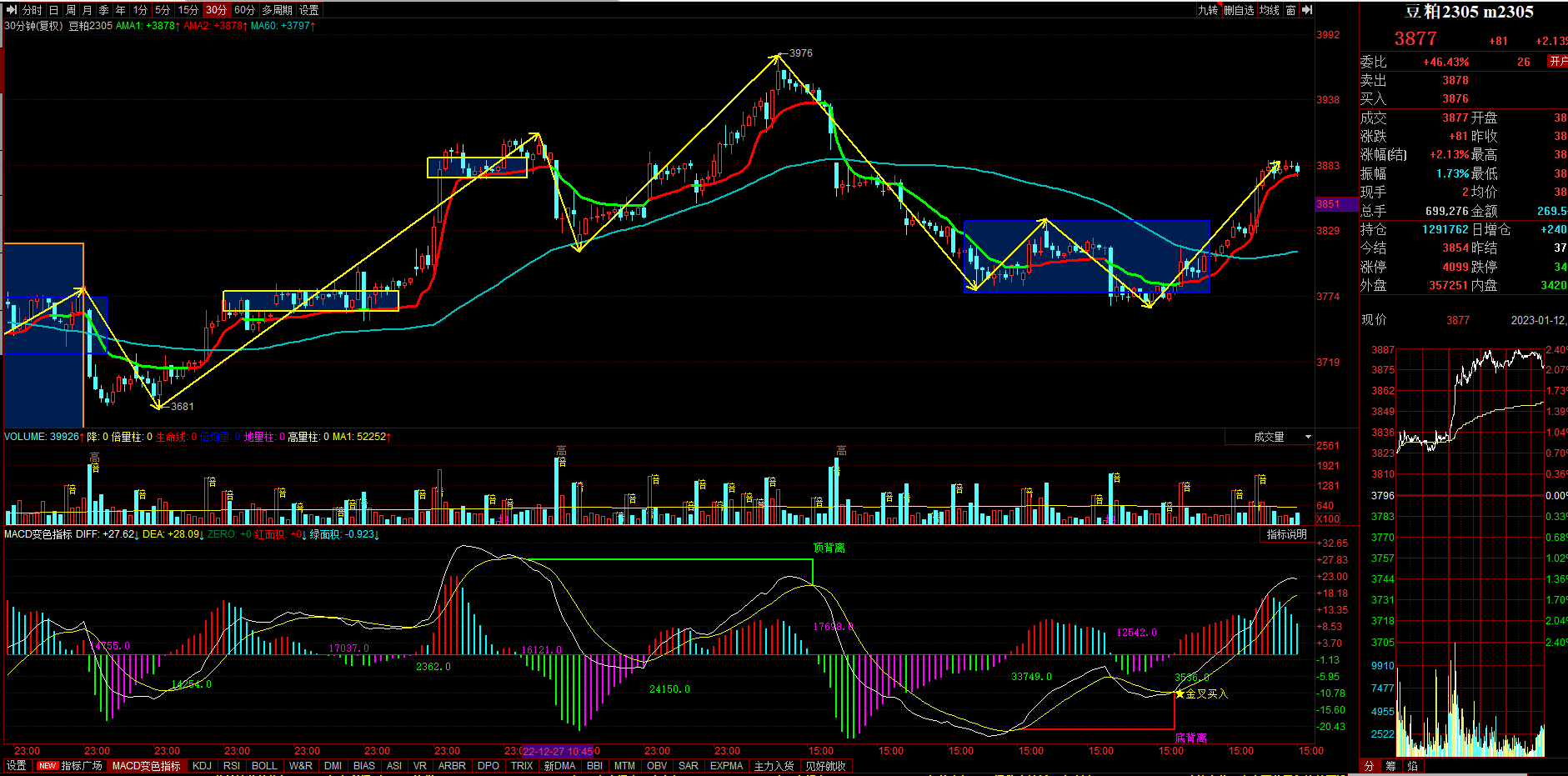Click the 分 icon below intraday chart
This screenshot has height=776, width=1568.
pyautogui.click(x=1369, y=766)
